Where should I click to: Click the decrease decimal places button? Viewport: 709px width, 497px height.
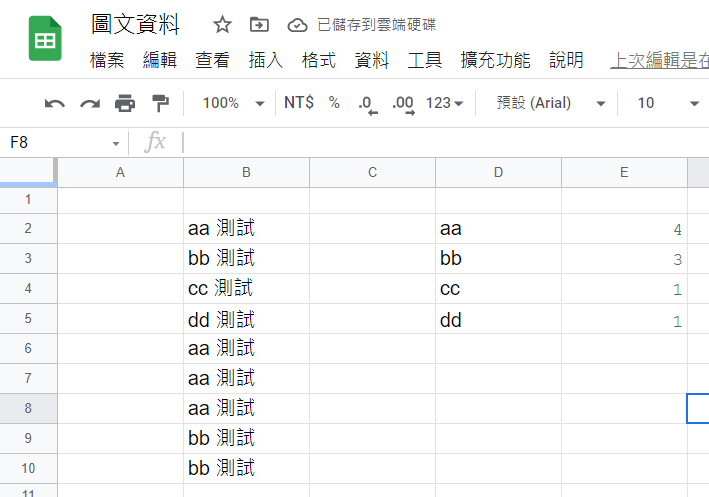[368, 104]
